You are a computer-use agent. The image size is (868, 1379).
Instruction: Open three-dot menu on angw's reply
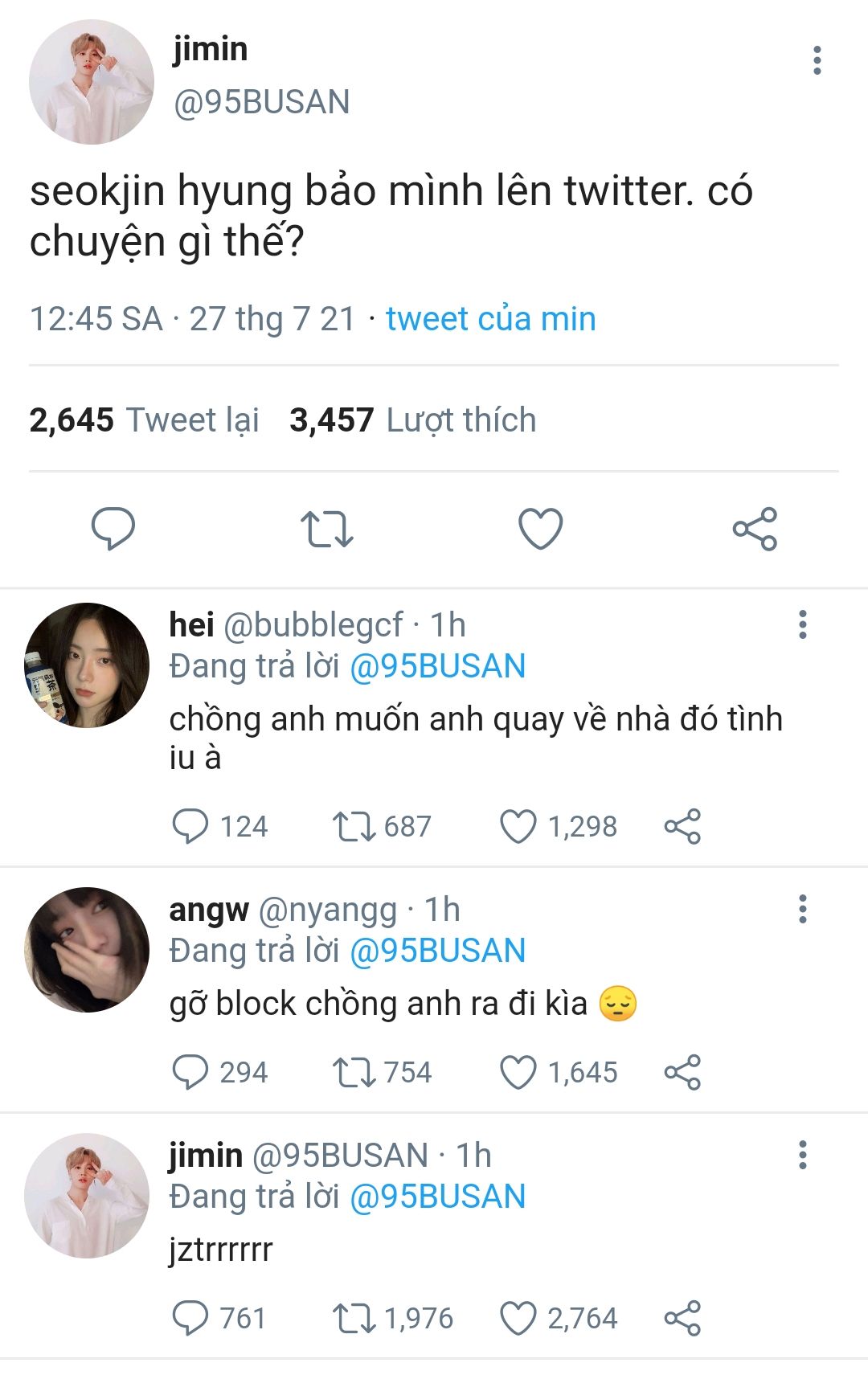click(802, 909)
